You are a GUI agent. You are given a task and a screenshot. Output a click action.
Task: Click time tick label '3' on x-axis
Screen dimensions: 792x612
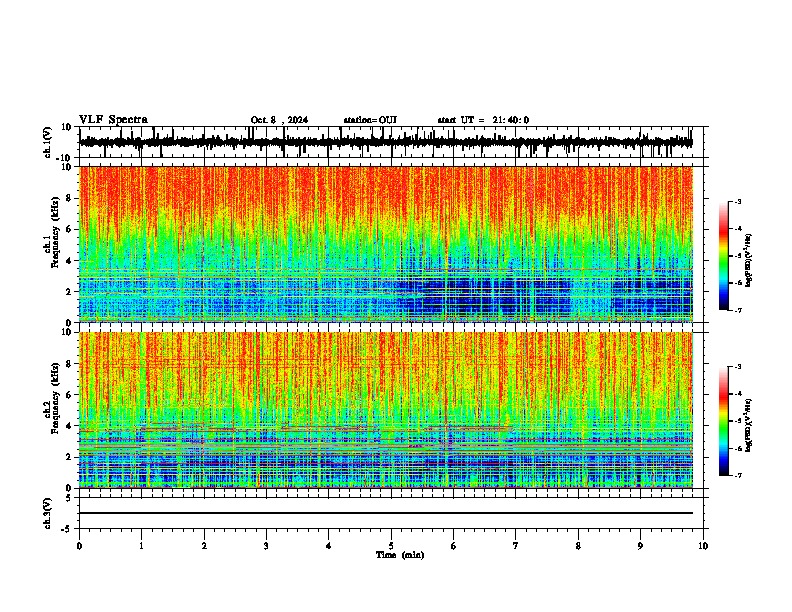pos(266,546)
